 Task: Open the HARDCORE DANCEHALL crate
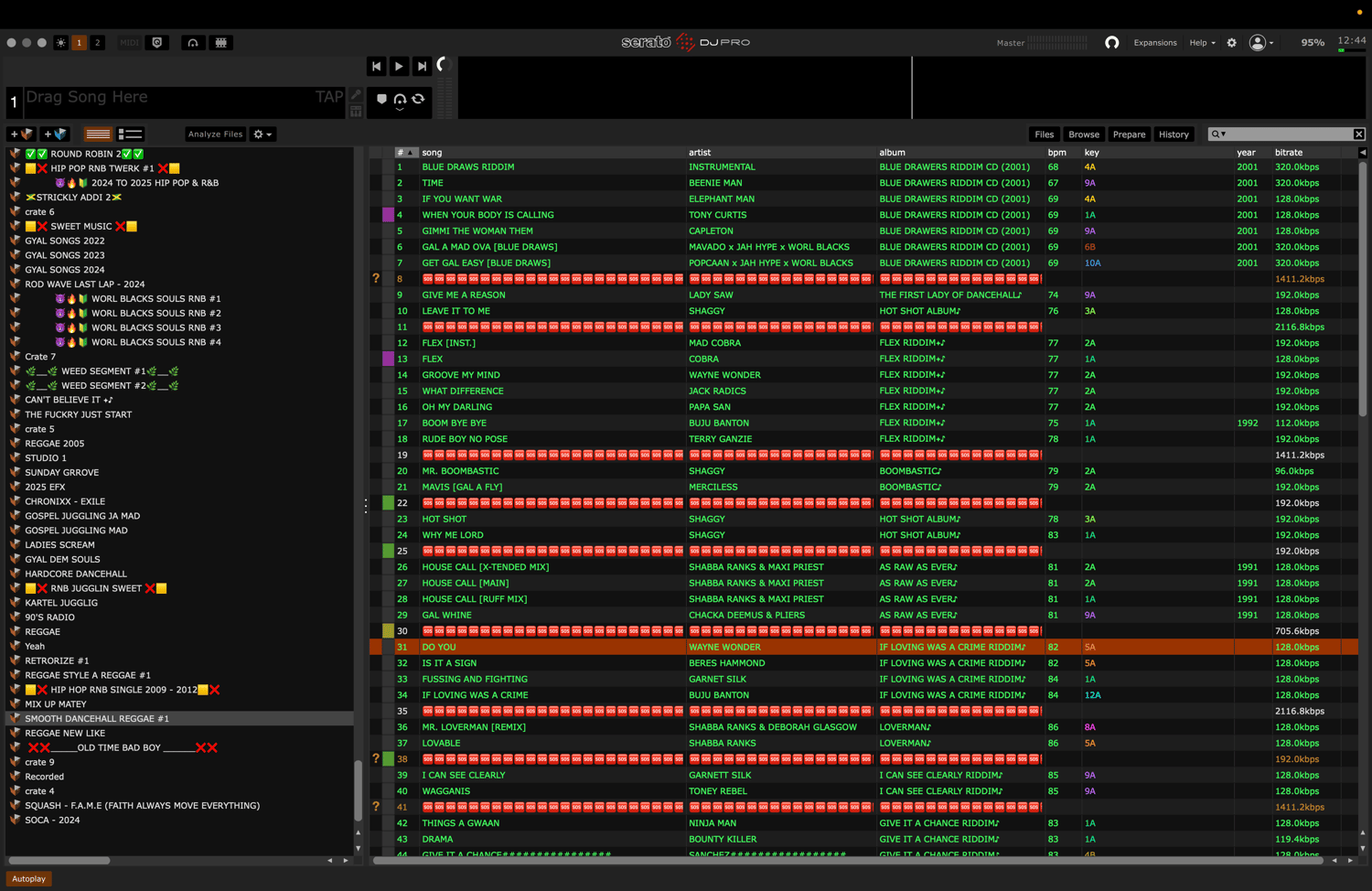[76, 574]
